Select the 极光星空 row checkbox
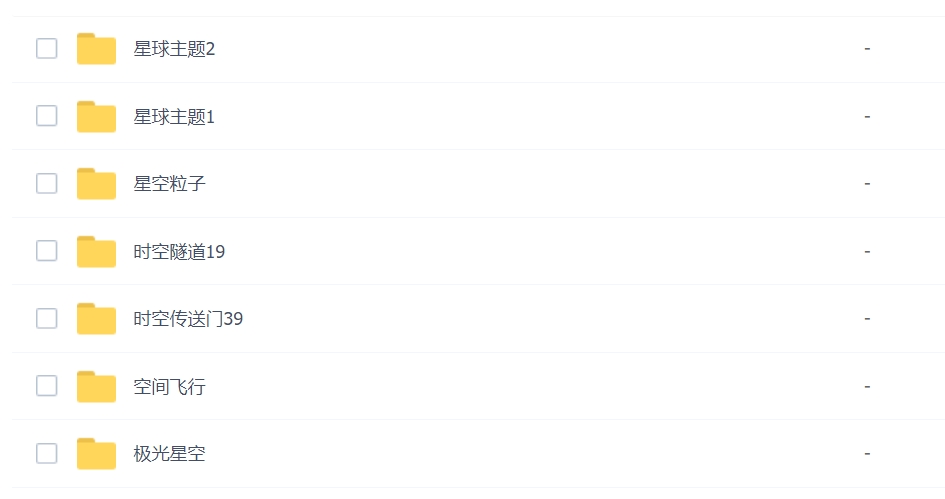945x499 pixels. [47, 453]
